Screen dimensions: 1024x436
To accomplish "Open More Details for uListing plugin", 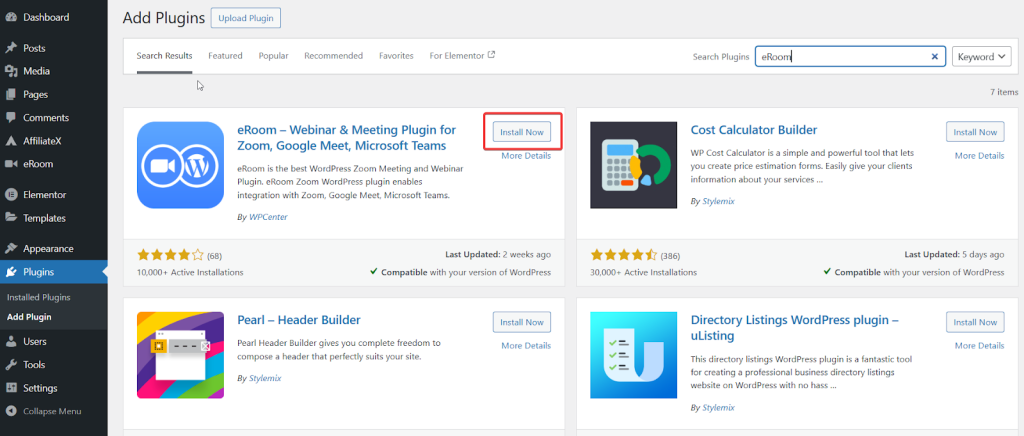I will 980,346.
